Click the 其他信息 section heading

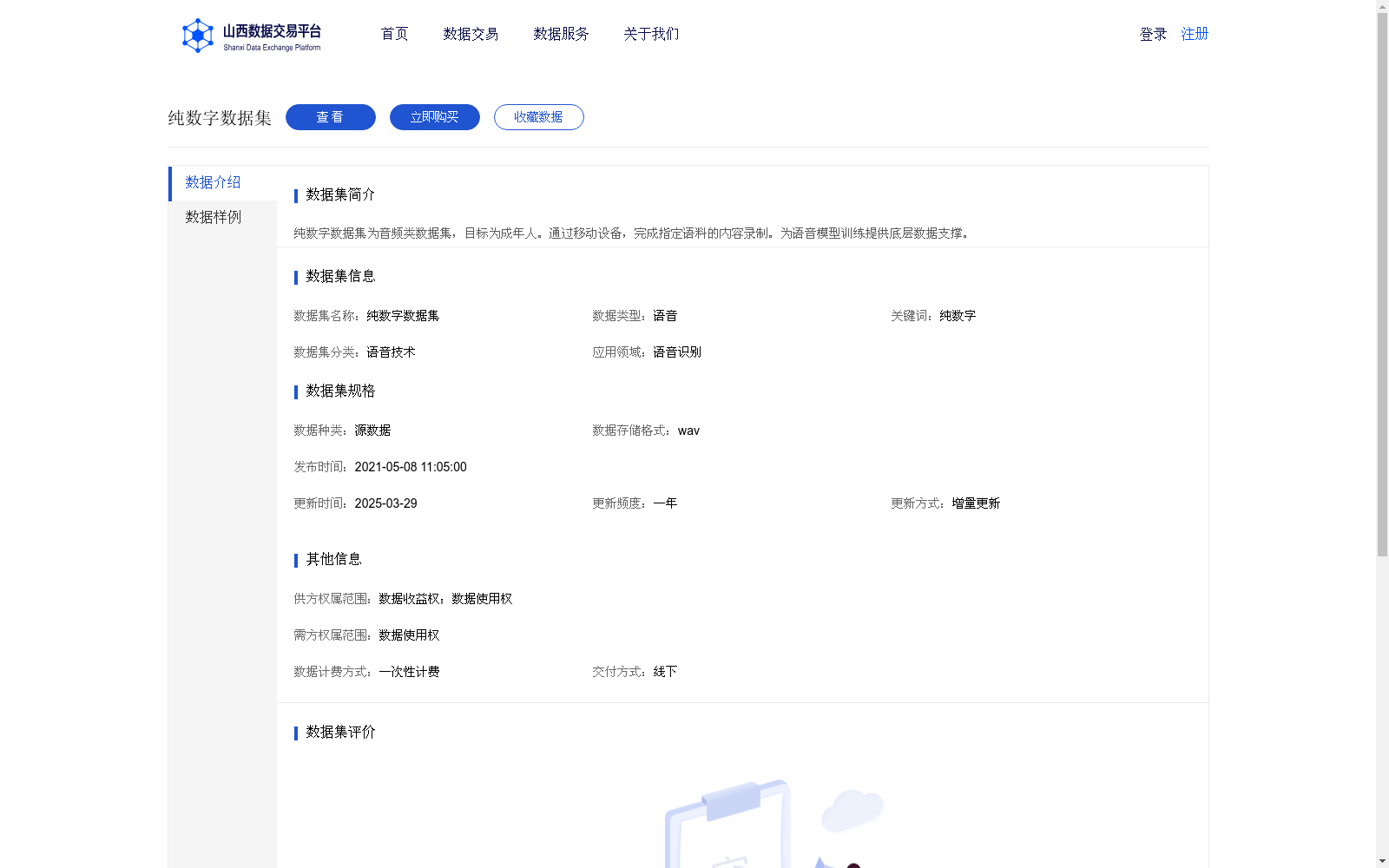333,559
